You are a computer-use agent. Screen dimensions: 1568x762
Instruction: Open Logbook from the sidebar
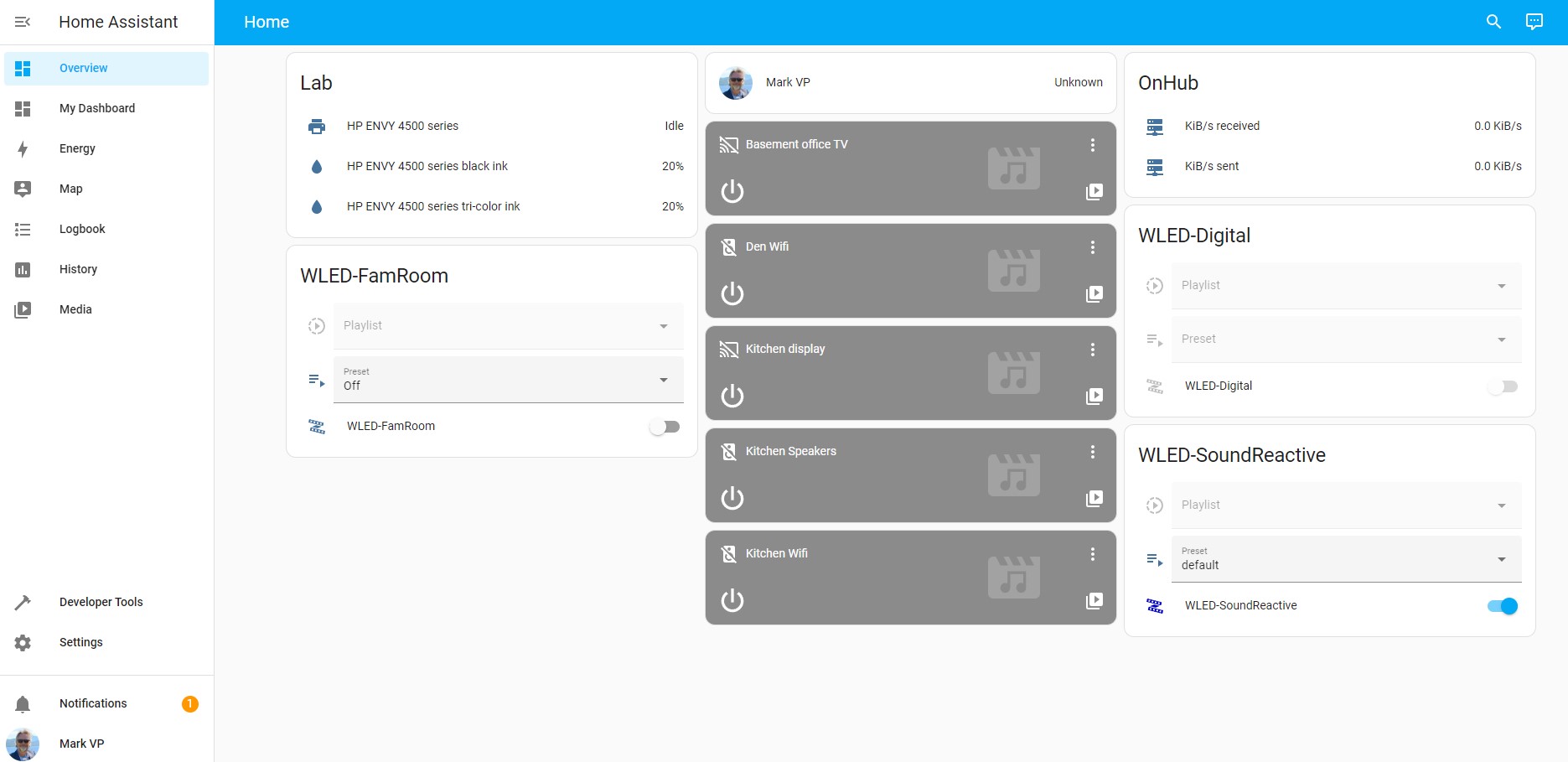click(82, 229)
